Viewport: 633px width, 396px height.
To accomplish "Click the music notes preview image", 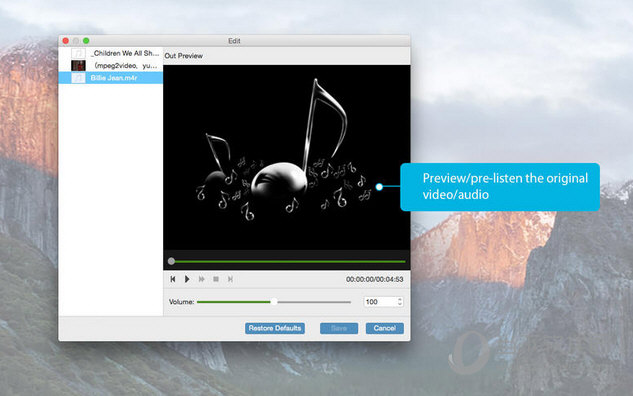I will click(x=287, y=157).
